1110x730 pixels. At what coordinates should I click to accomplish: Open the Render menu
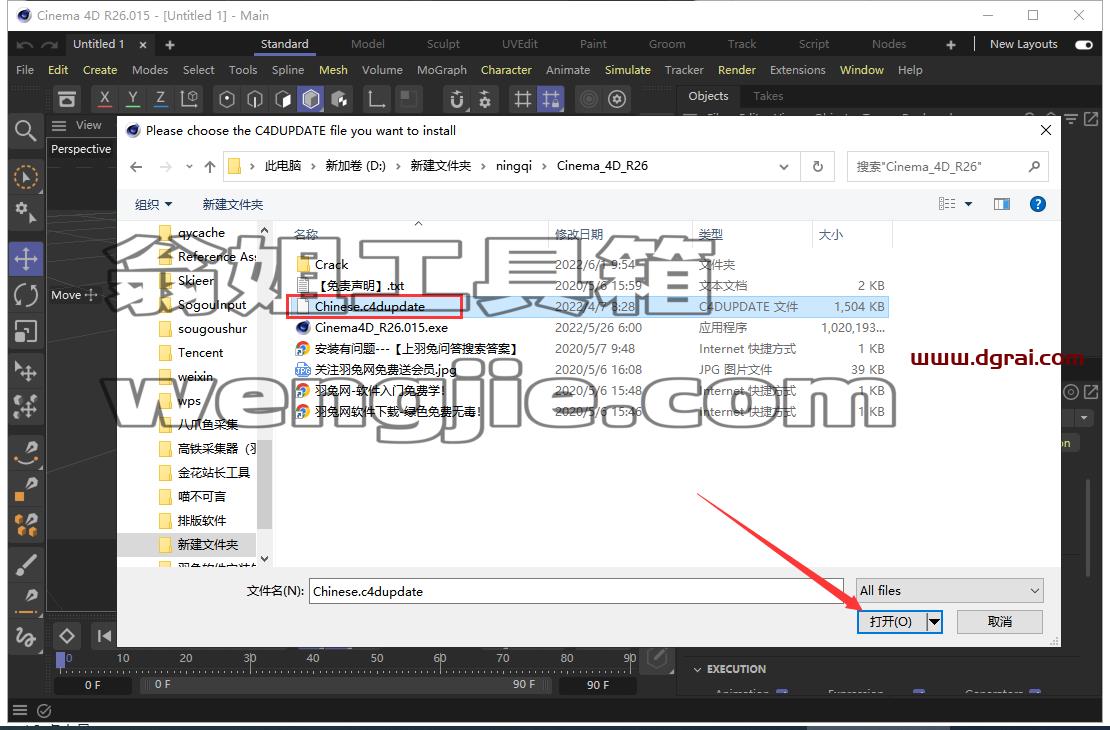click(x=736, y=70)
